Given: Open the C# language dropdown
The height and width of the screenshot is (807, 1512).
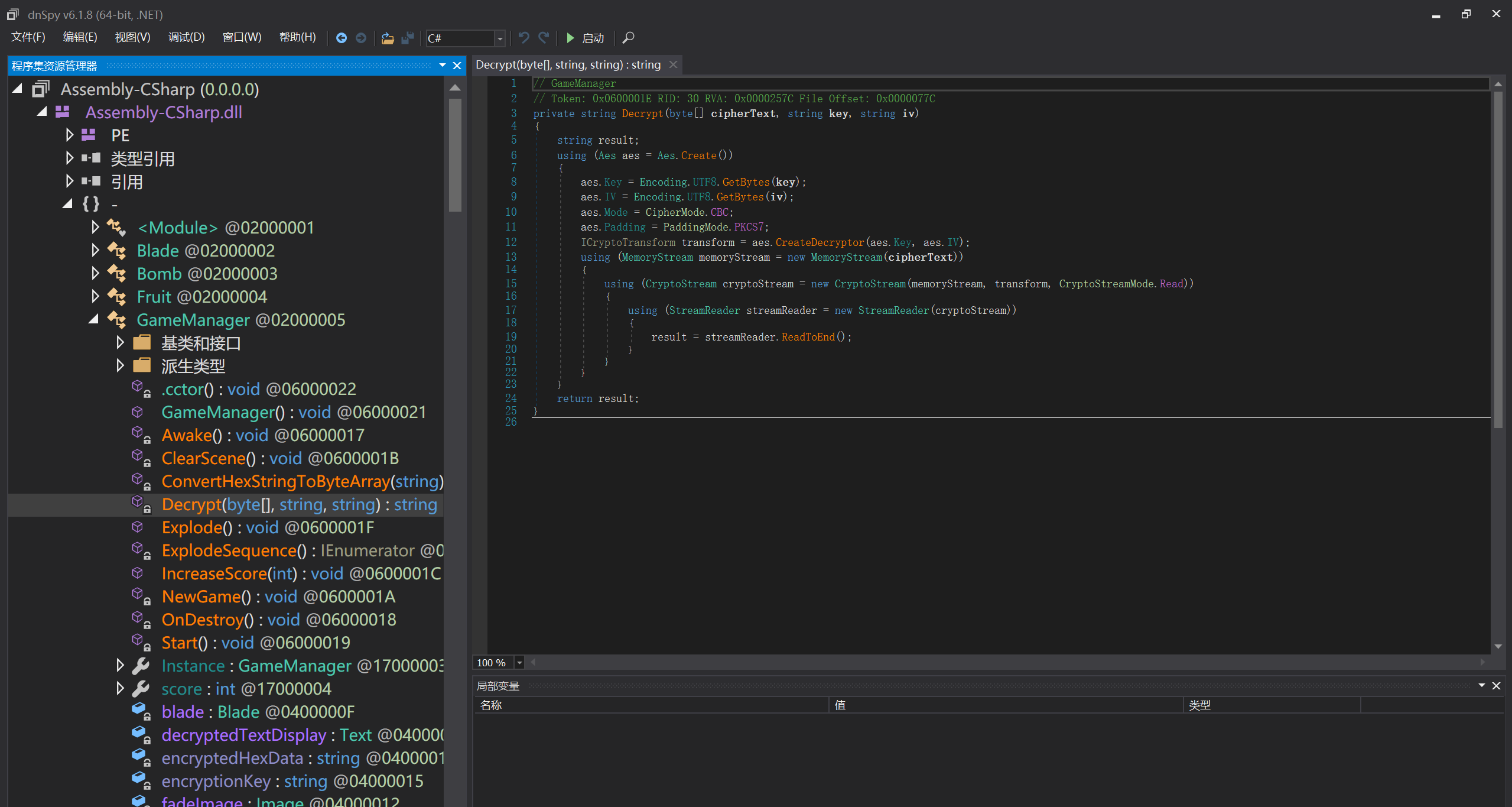Looking at the screenshot, I should 500,38.
